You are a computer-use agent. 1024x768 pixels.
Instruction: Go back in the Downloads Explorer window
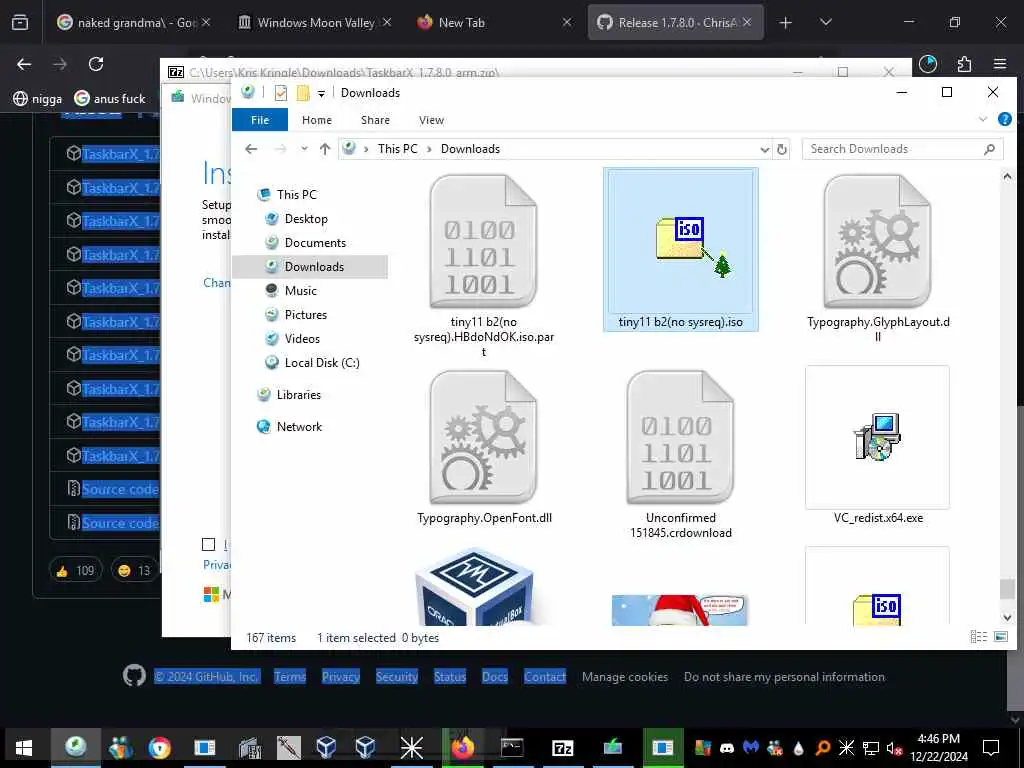pos(251,149)
